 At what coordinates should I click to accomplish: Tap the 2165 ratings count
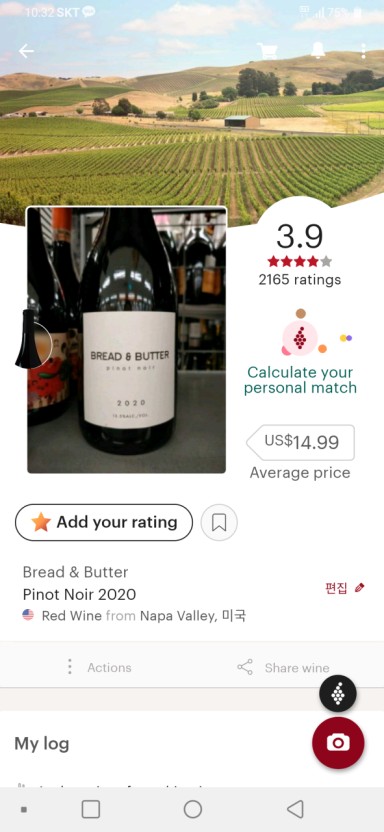pos(300,280)
